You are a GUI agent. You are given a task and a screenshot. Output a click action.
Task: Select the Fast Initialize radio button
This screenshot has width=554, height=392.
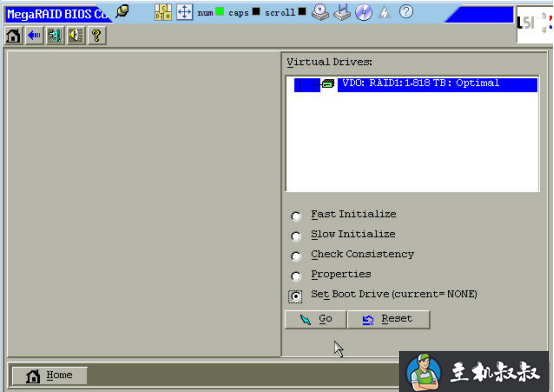click(x=296, y=216)
